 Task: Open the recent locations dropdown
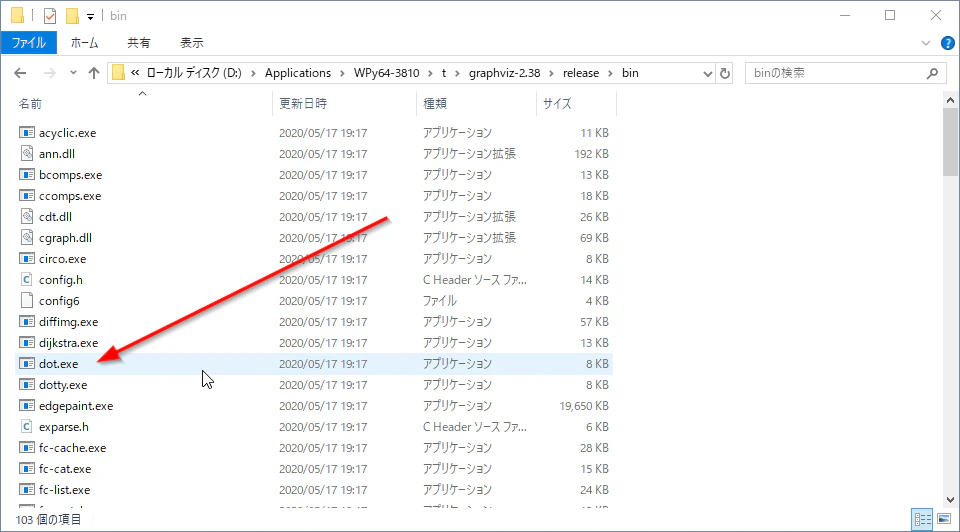point(73,73)
